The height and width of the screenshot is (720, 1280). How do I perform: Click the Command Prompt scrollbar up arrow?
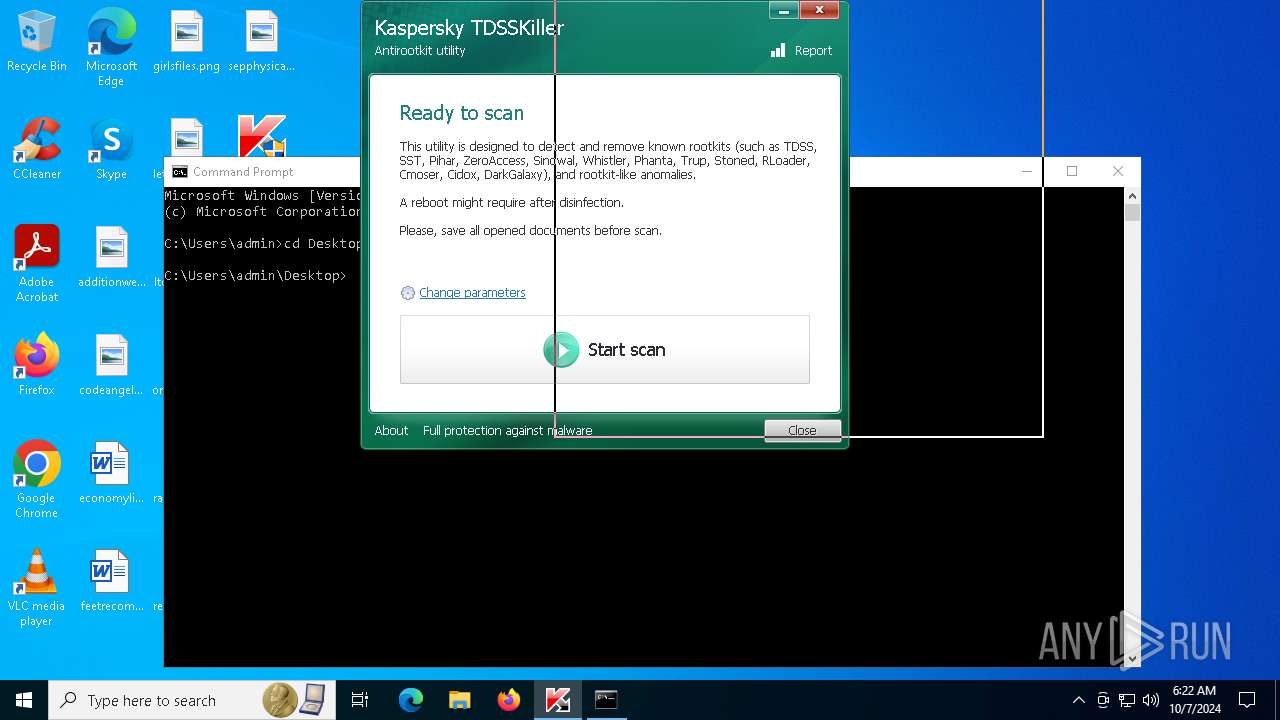point(1132,196)
